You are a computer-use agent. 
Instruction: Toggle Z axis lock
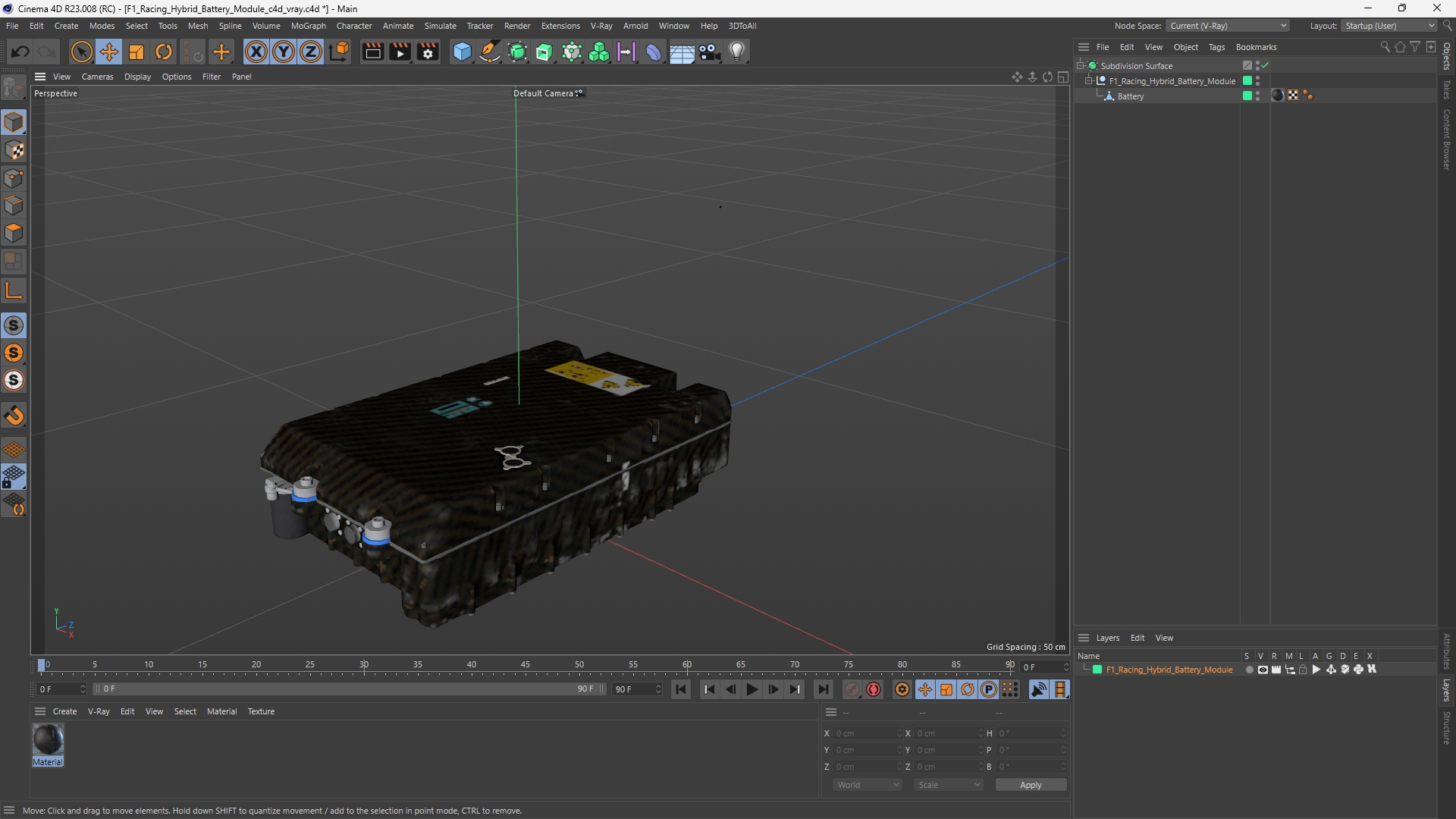[311, 52]
